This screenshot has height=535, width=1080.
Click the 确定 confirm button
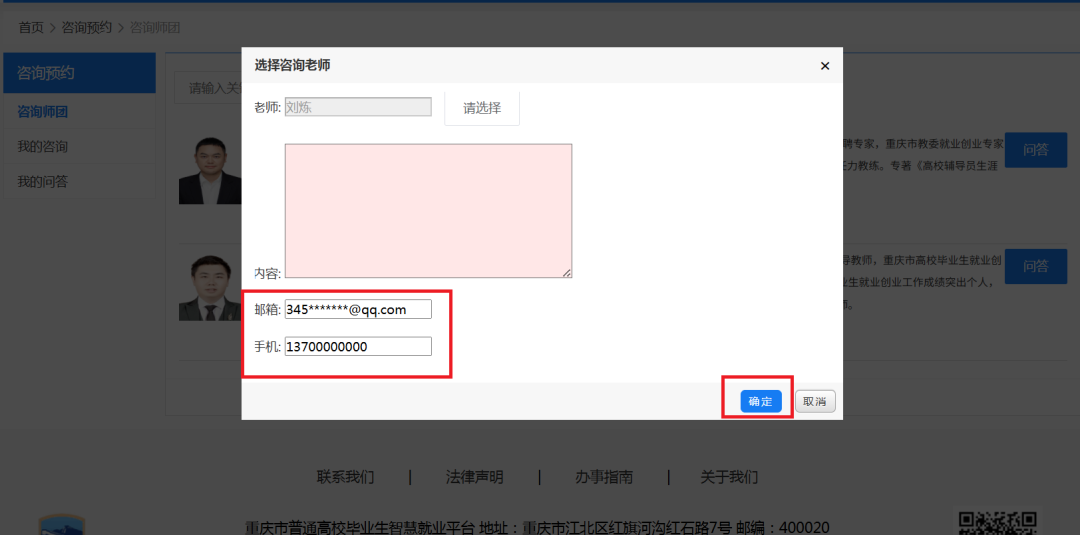761,401
